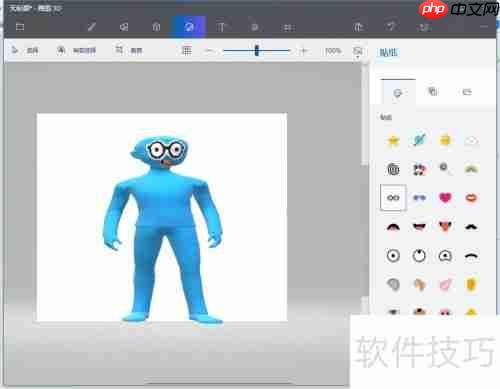Image resolution: width=500 pixels, height=389 pixels.
Task: Pick the orange shield-shaped sticker
Action: 471,285
